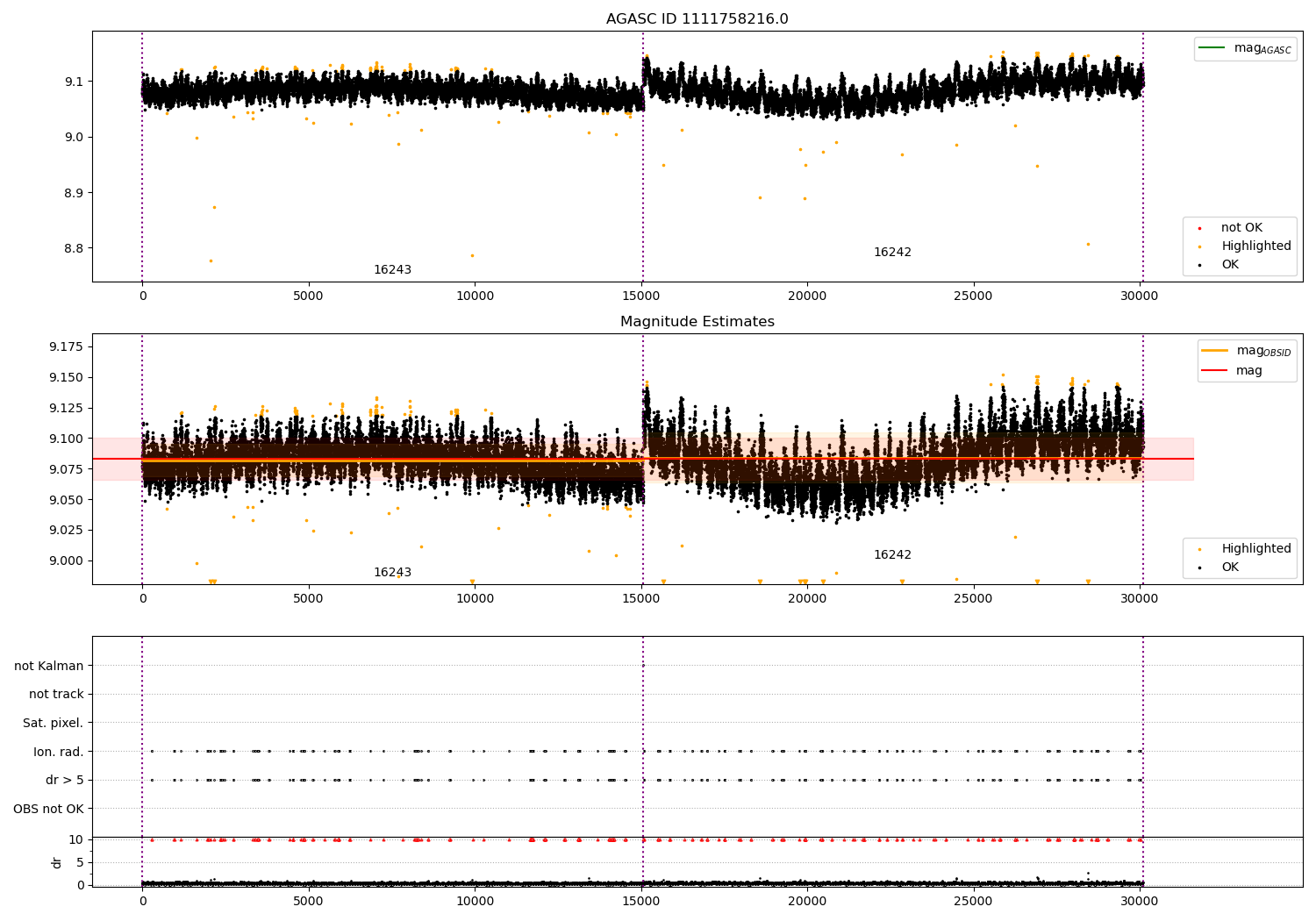This screenshot has width=1316, height=921.
Task: Click the "16242" label in the top plot
Action: click(892, 253)
